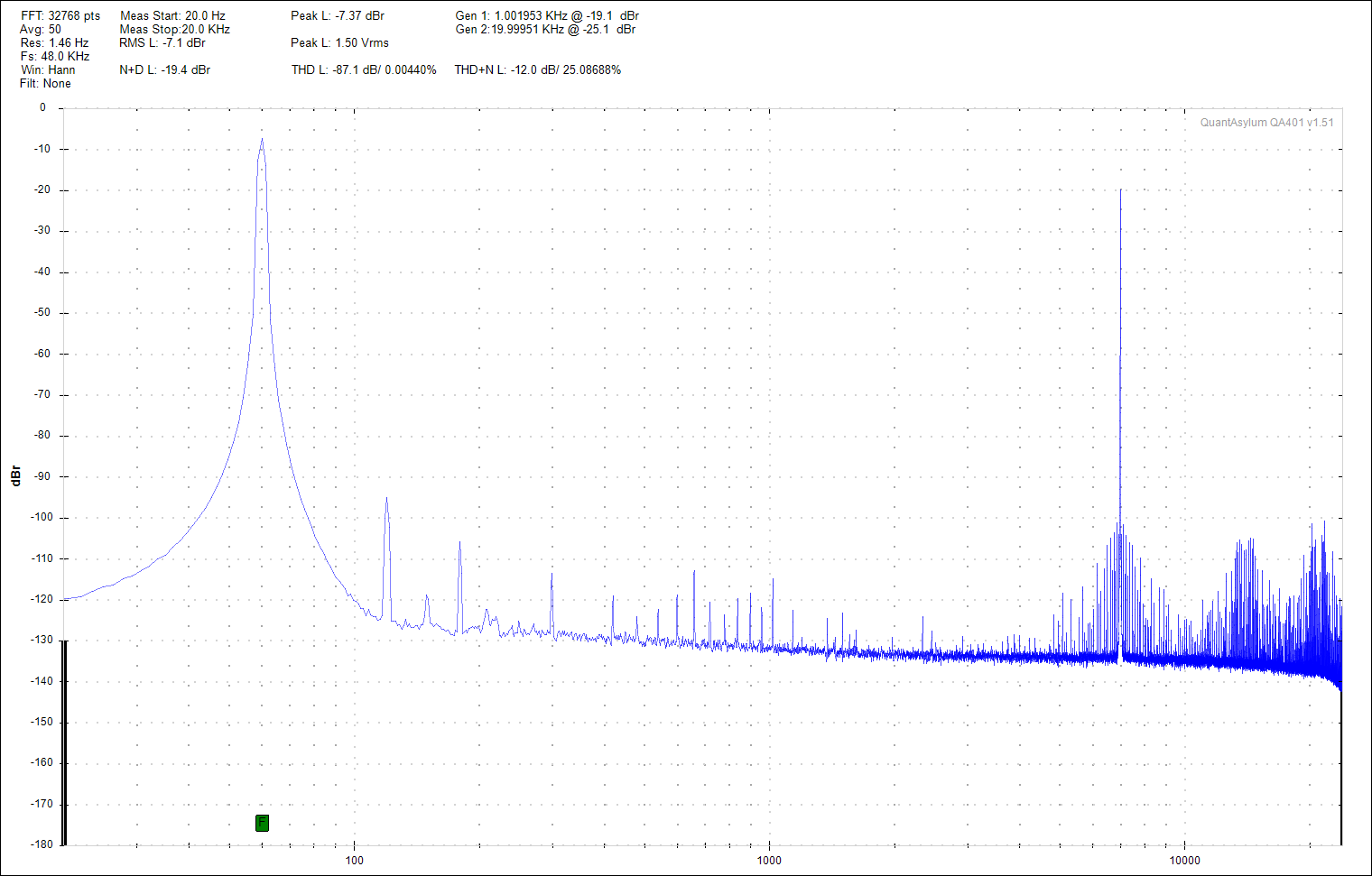Select the -100 Y-axis tick label
Image resolution: width=1372 pixels, height=876 pixels.
[x=42, y=518]
